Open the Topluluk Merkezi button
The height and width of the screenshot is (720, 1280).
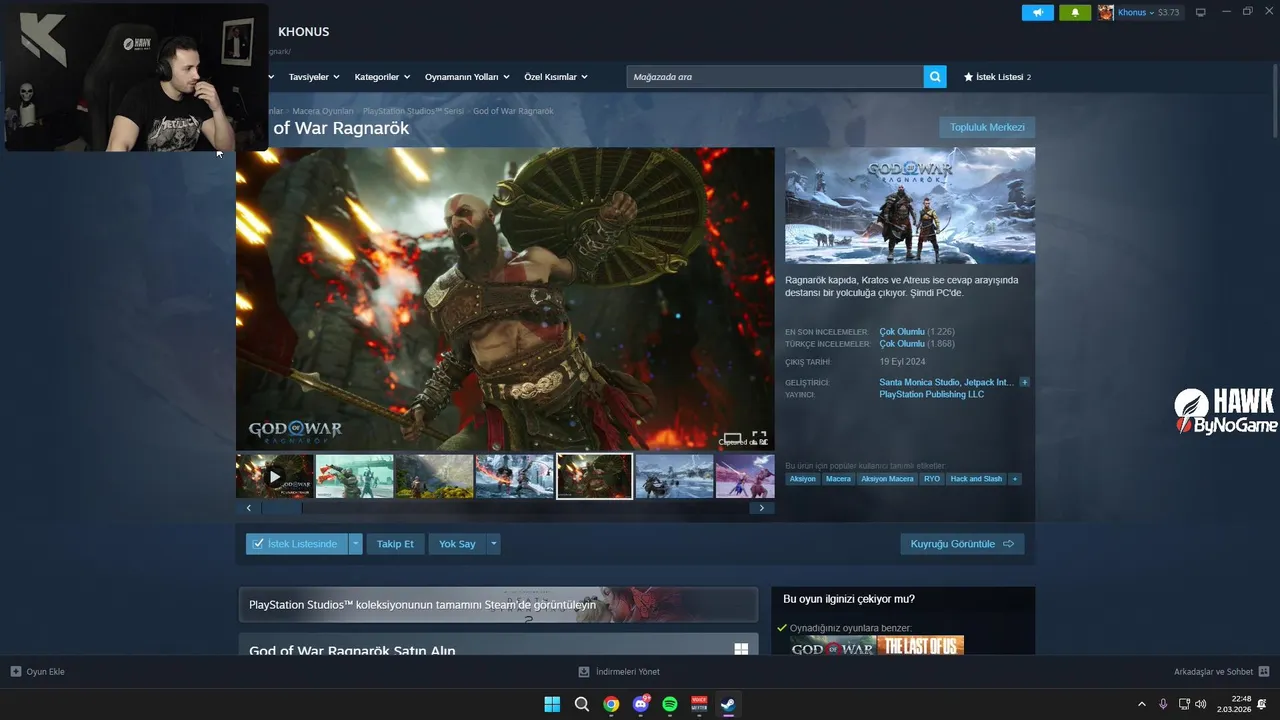pos(987,127)
